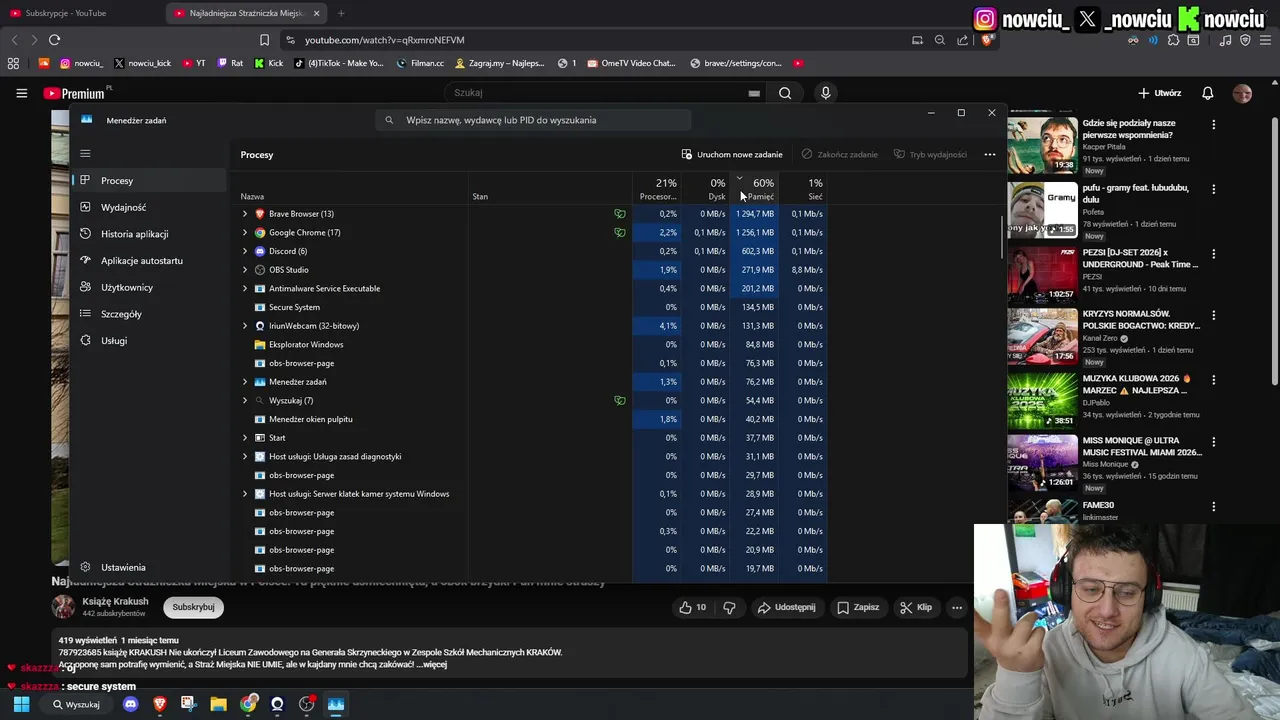Sort processes by Nazwa column

point(352,188)
